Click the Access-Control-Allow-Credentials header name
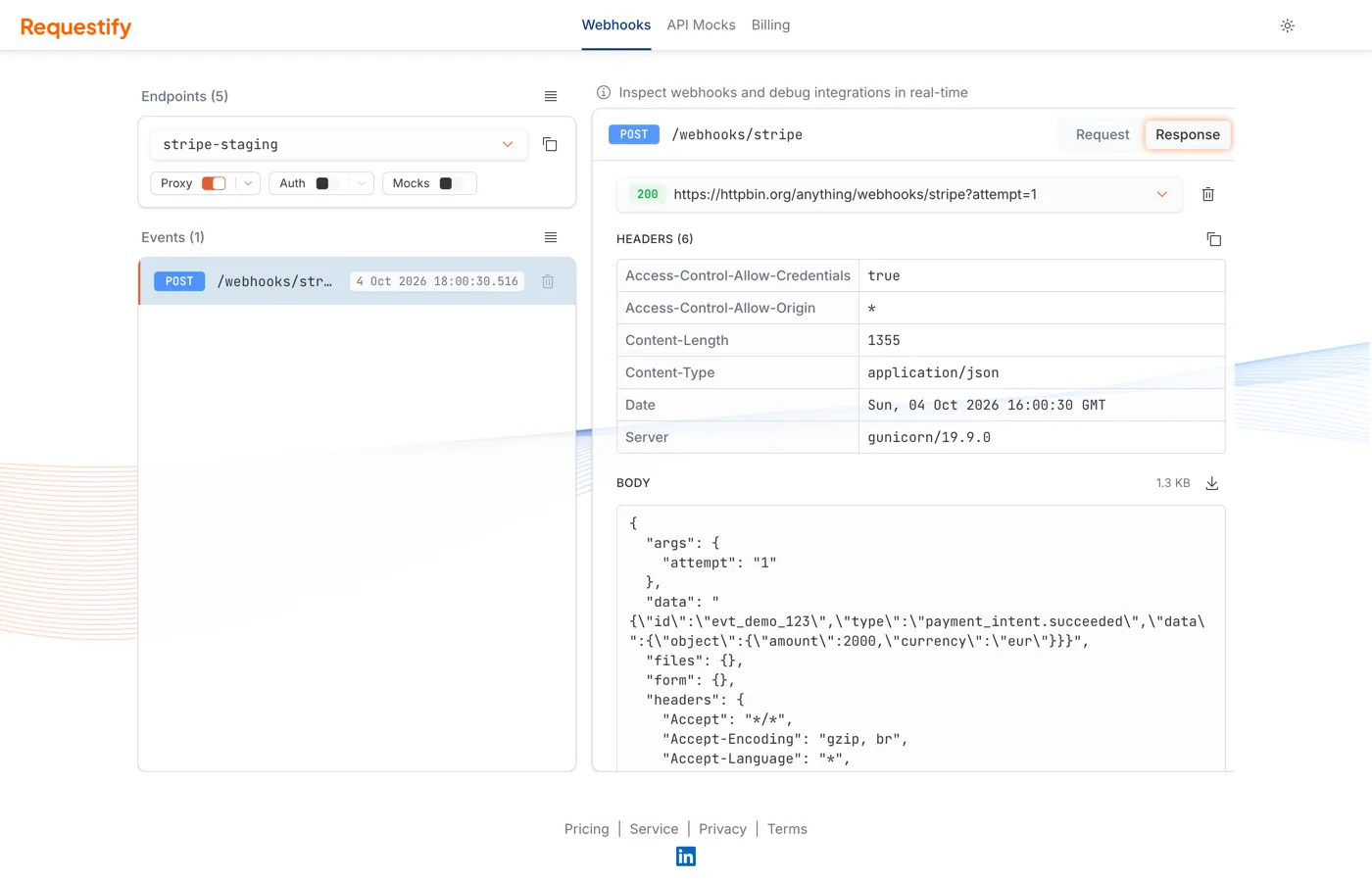Screen dimensions: 1372x882 point(738,275)
